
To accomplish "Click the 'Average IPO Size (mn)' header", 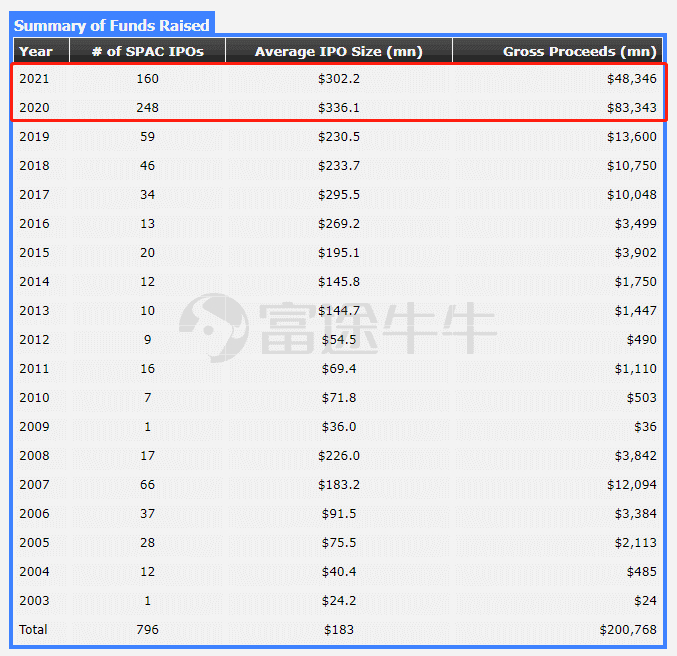I will [338, 51].
